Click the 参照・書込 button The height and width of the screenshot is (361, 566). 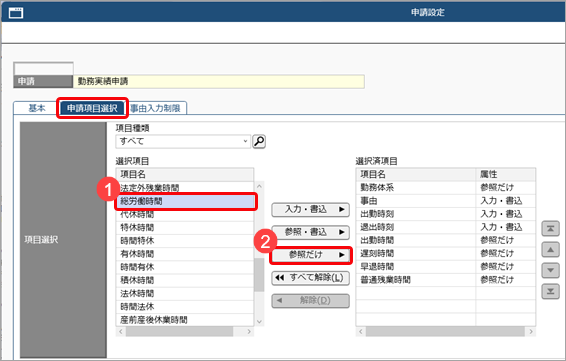(x=310, y=232)
